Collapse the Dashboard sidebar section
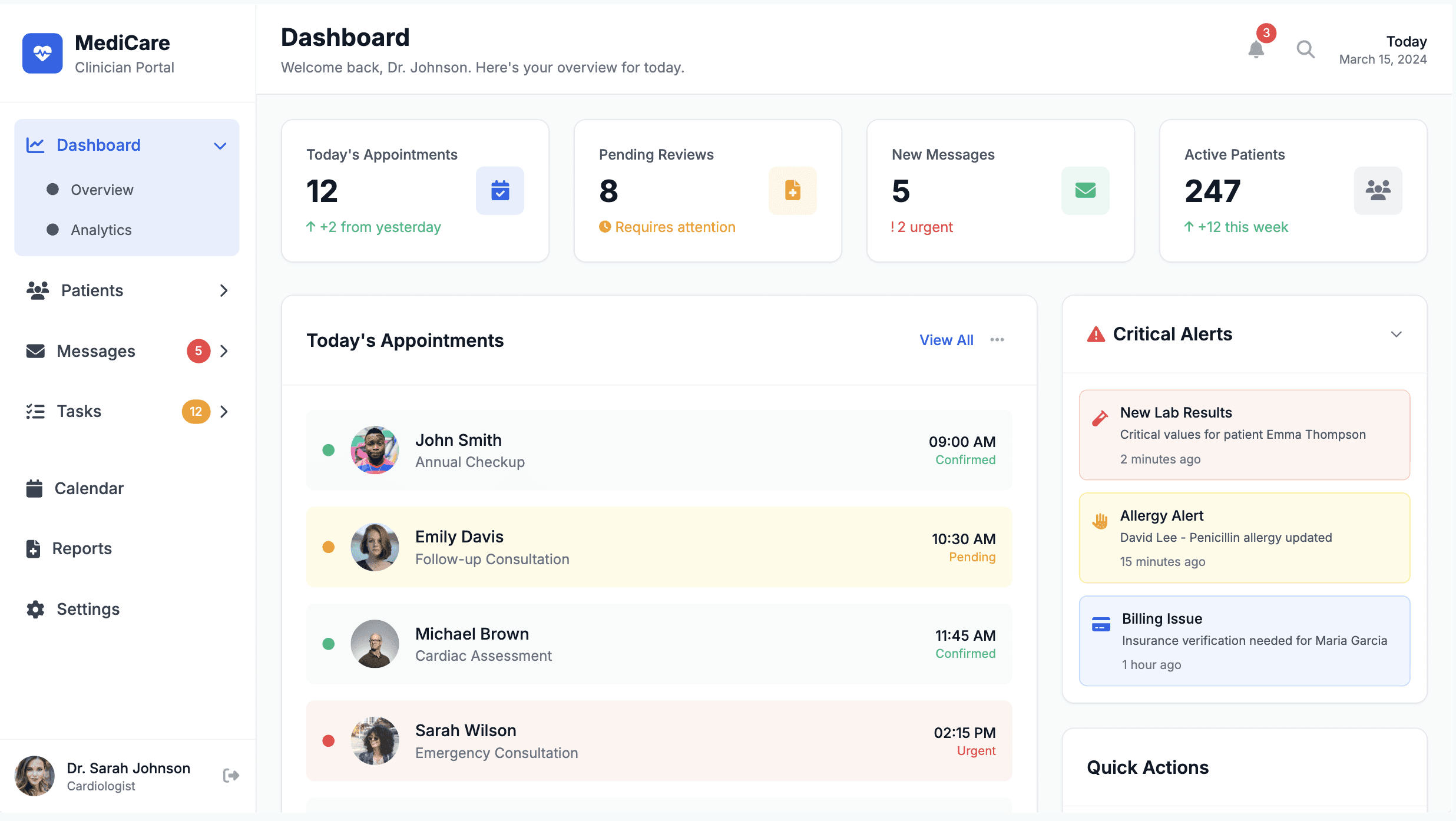The width and height of the screenshot is (1456, 821). [x=220, y=145]
